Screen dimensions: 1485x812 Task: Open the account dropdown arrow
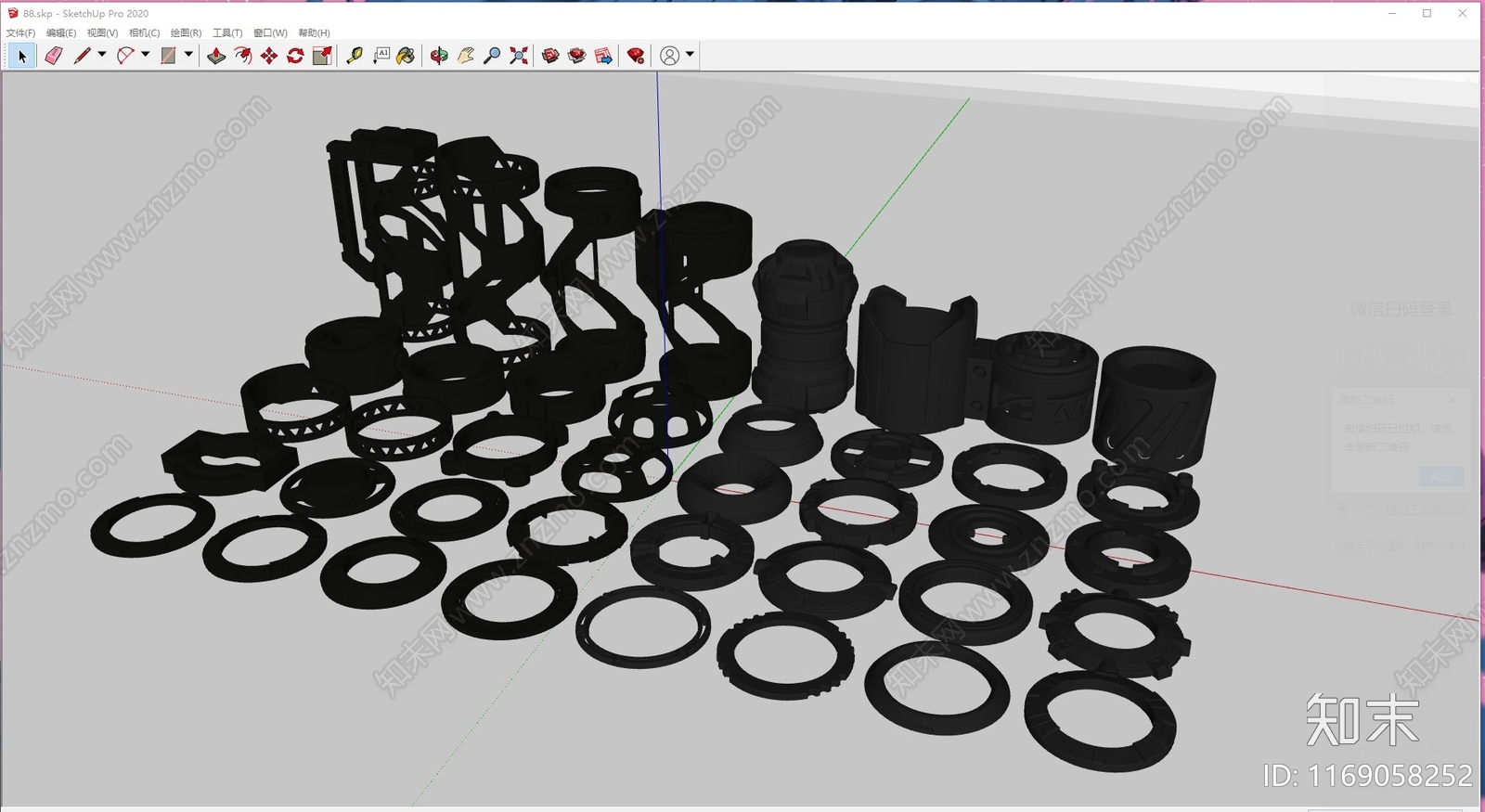click(x=690, y=55)
